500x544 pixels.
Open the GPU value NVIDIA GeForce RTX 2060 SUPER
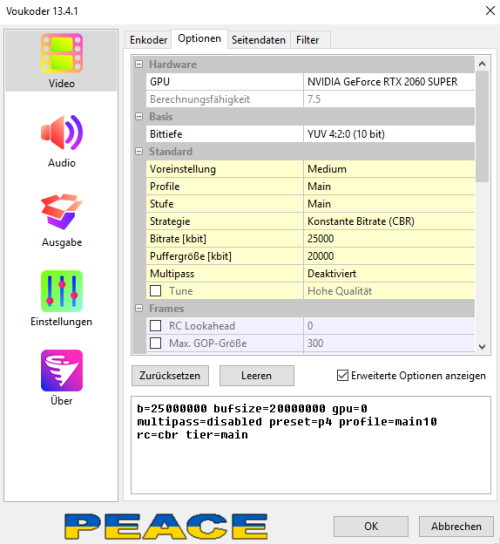(x=389, y=82)
